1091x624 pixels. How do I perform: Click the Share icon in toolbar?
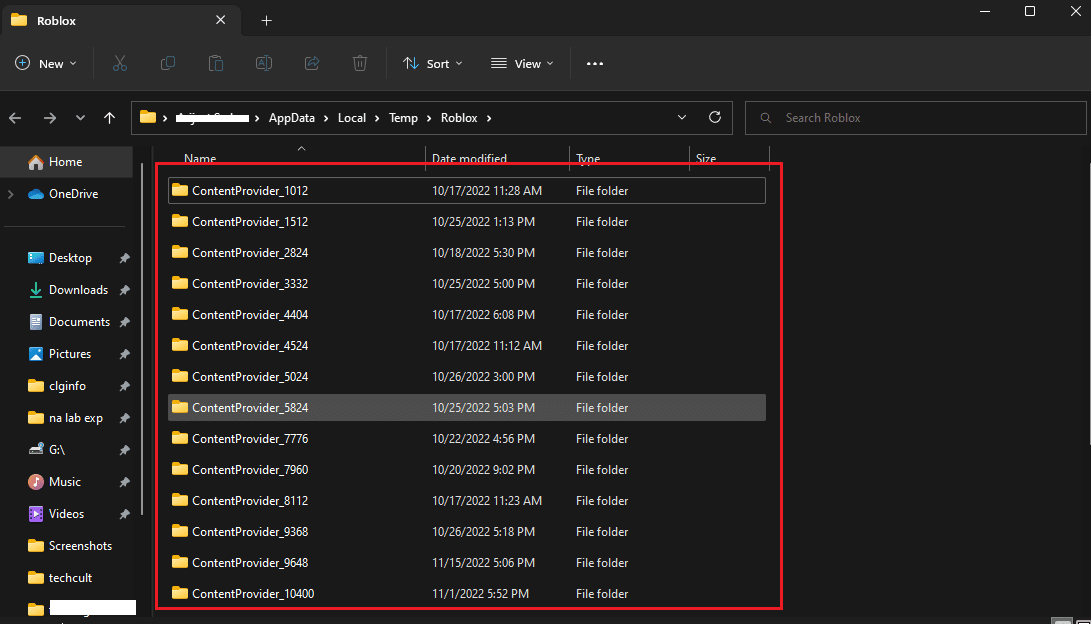coord(312,63)
